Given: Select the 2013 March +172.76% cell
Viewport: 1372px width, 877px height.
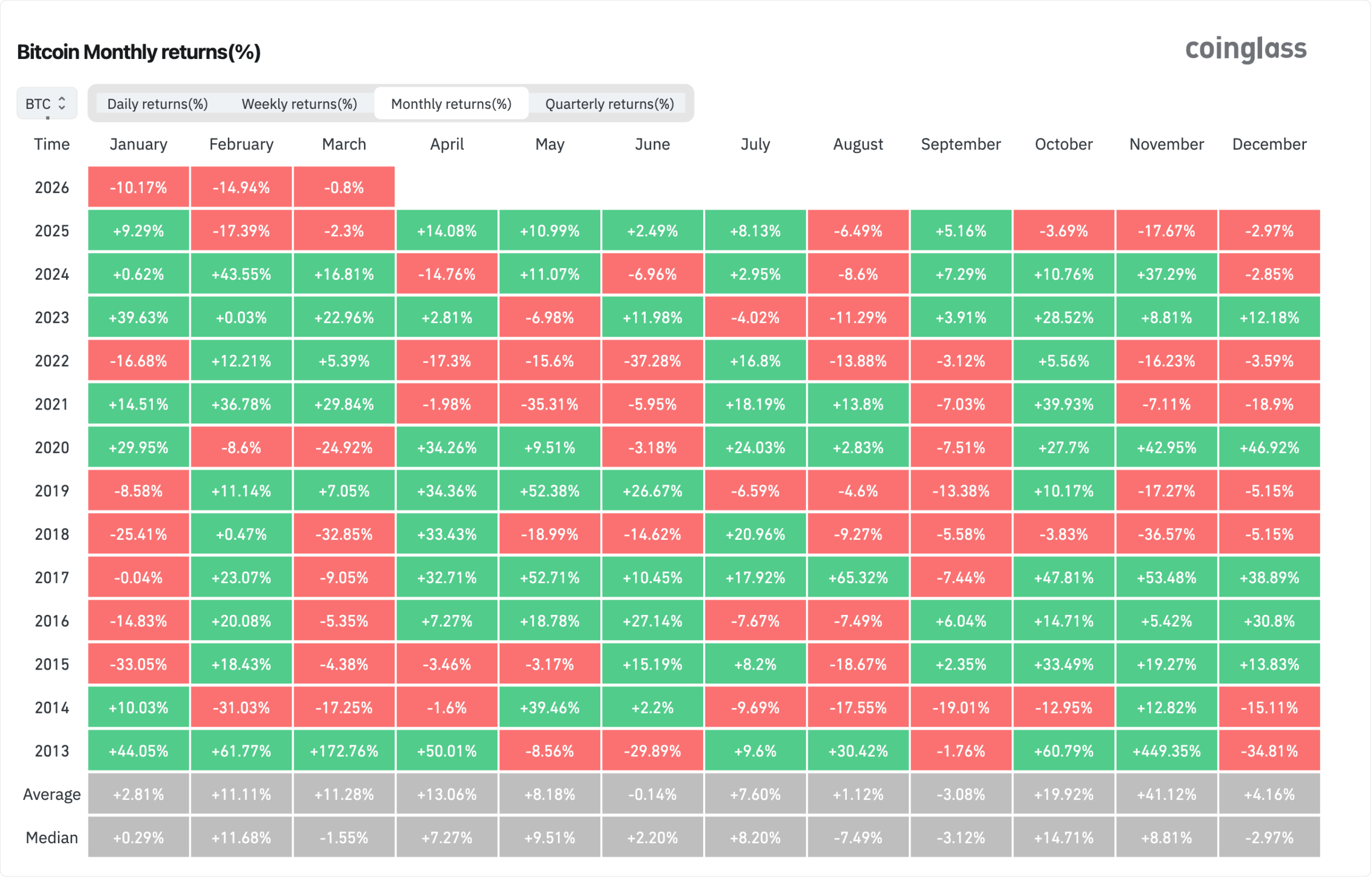Looking at the screenshot, I should 344,750.
